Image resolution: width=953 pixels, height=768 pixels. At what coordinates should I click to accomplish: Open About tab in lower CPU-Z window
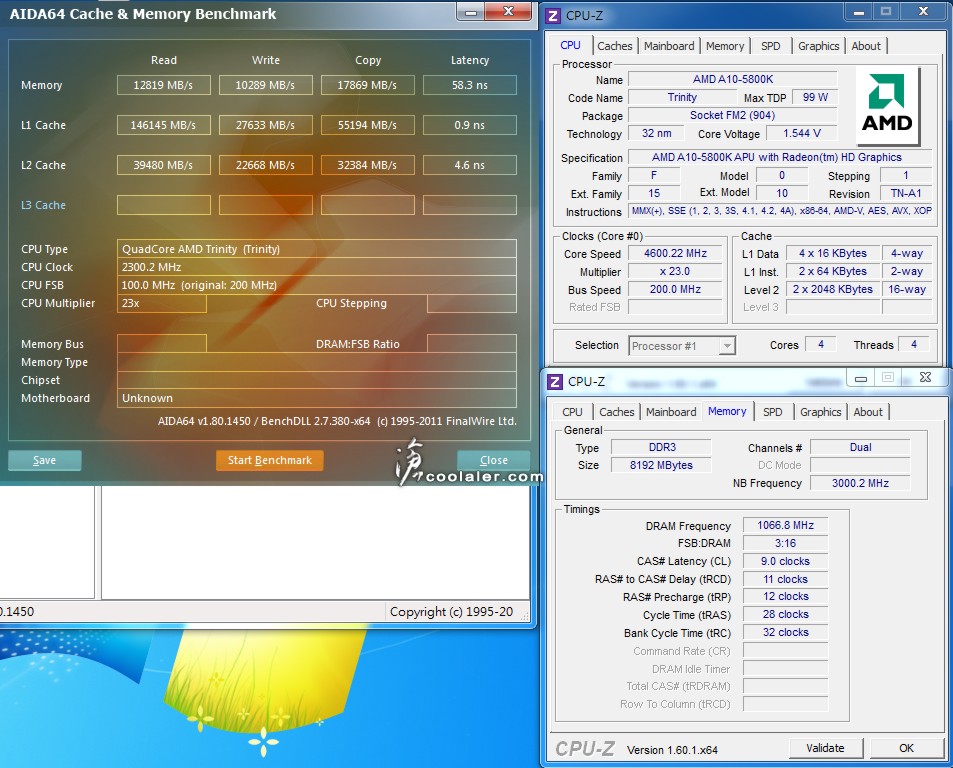click(x=868, y=412)
